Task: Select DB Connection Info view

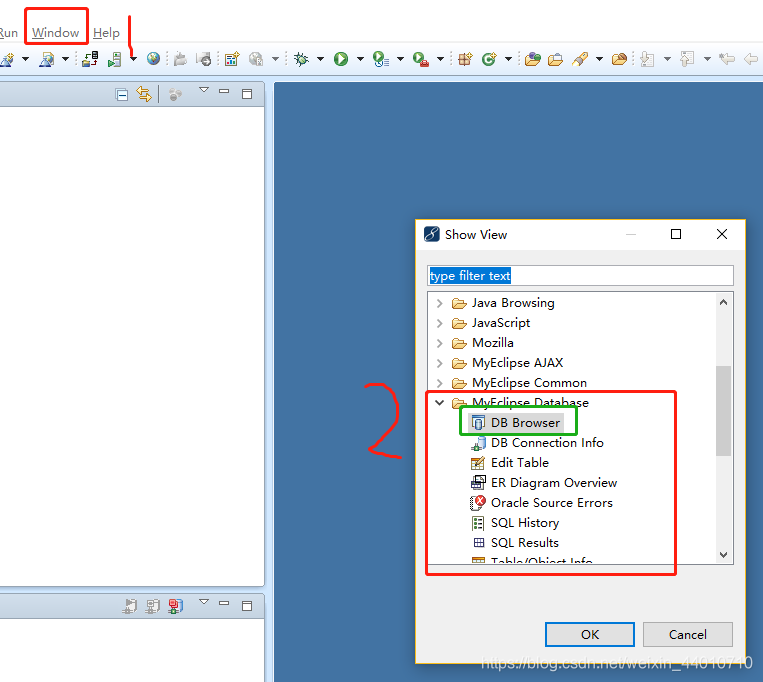Action: tap(537, 443)
